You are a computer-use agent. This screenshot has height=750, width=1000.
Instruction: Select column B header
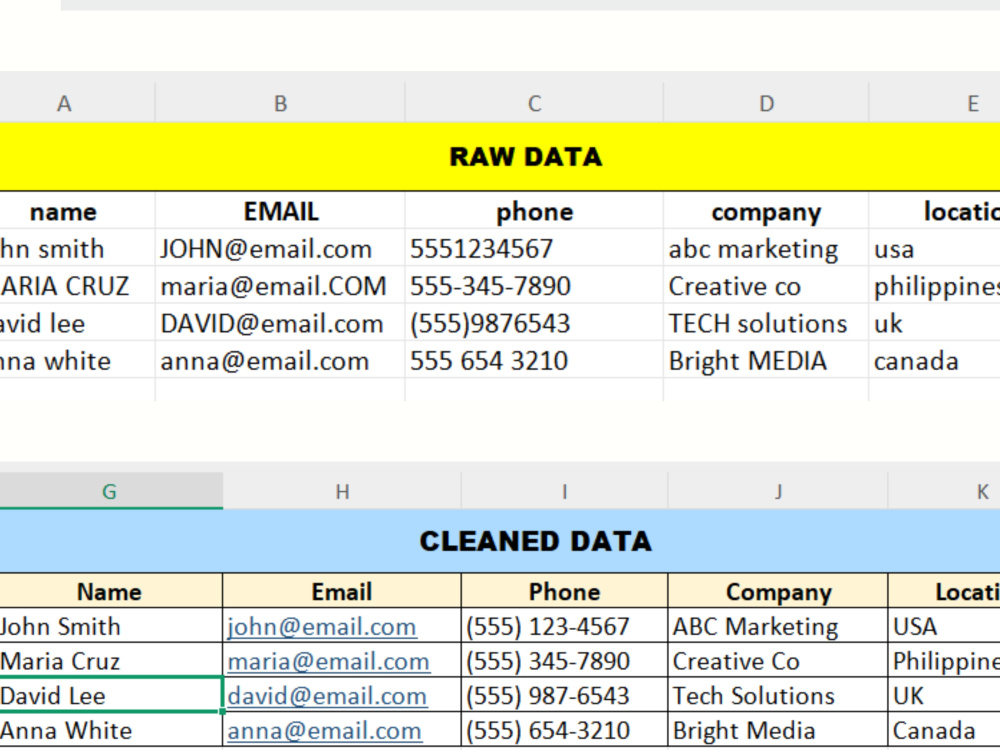[x=280, y=103]
